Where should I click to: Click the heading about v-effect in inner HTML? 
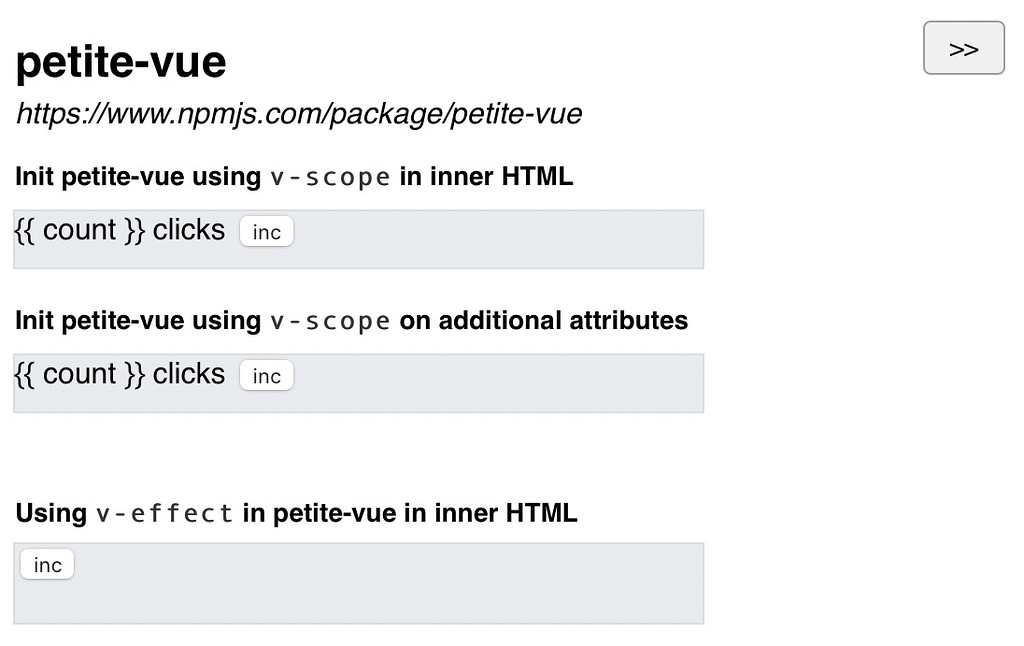(295, 513)
